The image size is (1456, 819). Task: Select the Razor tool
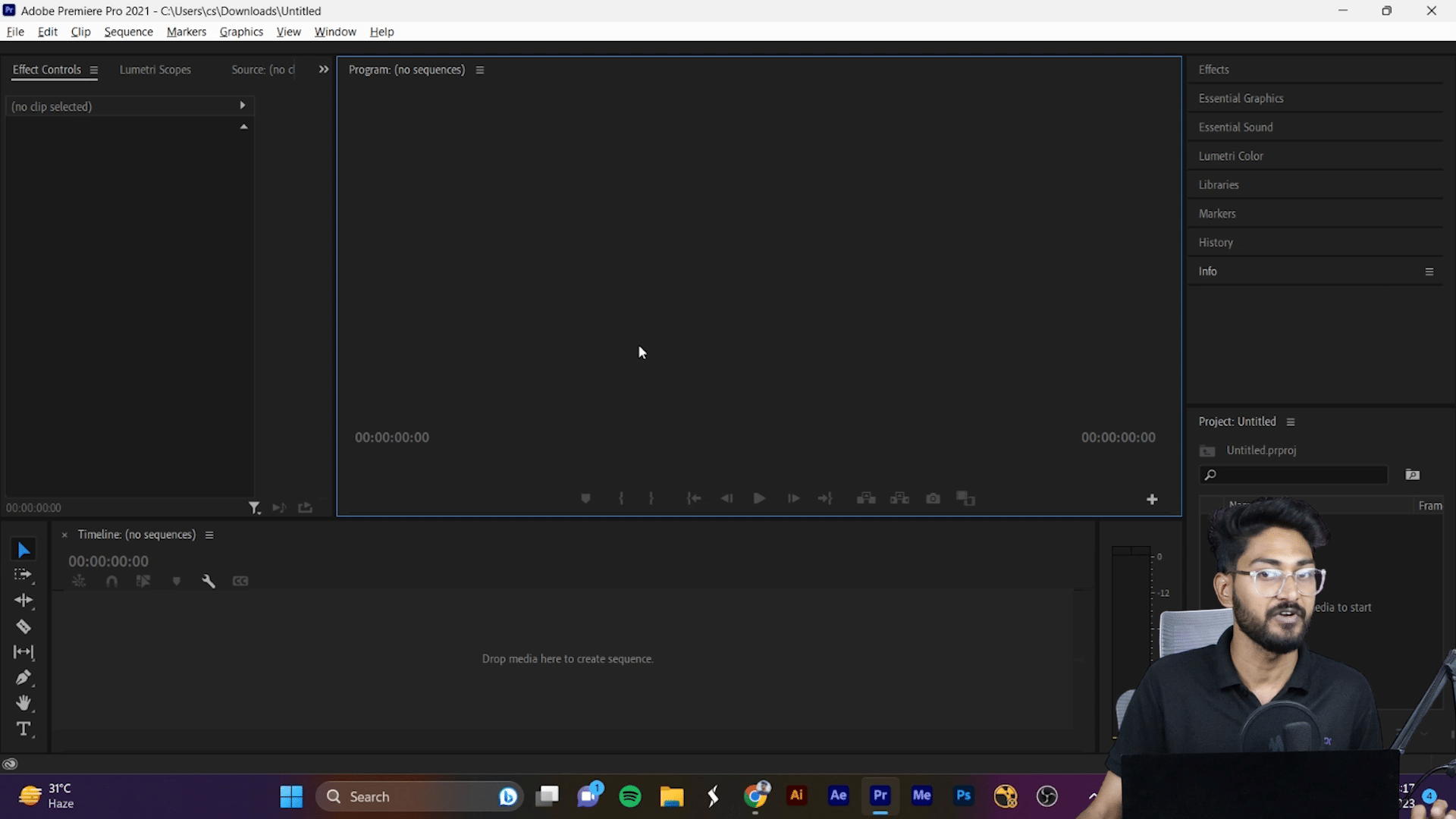pyautogui.click(x=23, y=626)
